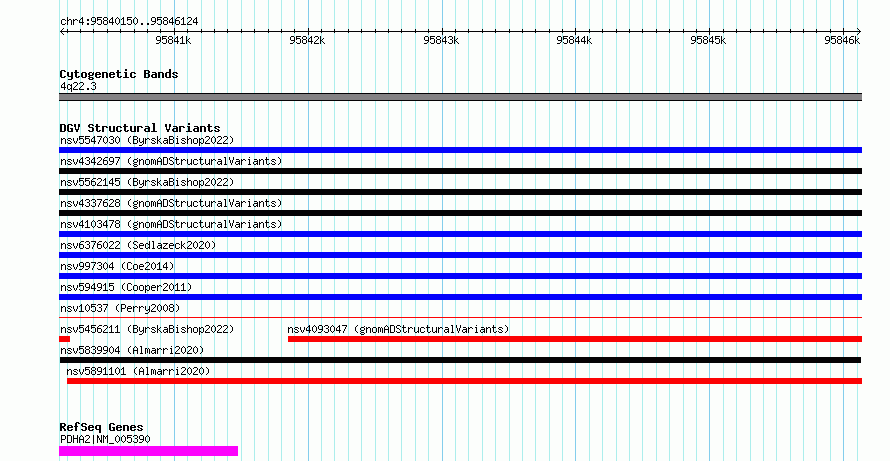
Task: Click the 95843k ruler tick label
Action: tap(441, 40)
